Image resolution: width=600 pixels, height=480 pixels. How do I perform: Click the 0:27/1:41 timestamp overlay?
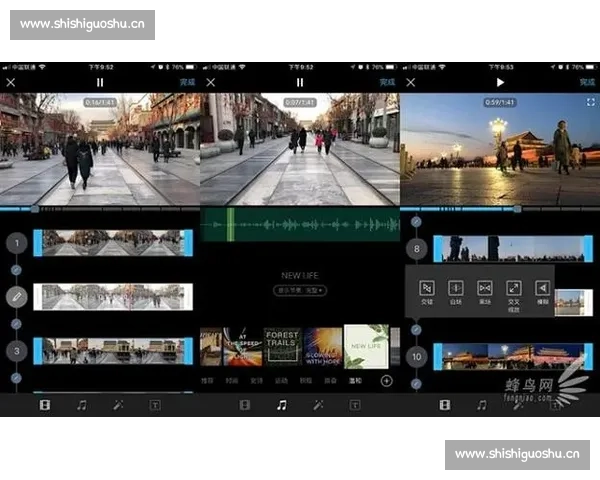[300, 103]
